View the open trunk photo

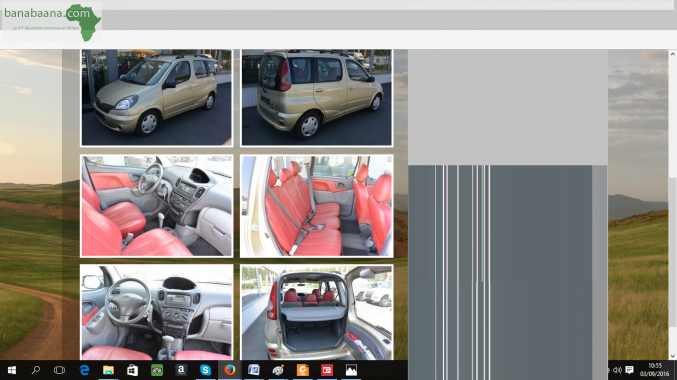point(316,312)
